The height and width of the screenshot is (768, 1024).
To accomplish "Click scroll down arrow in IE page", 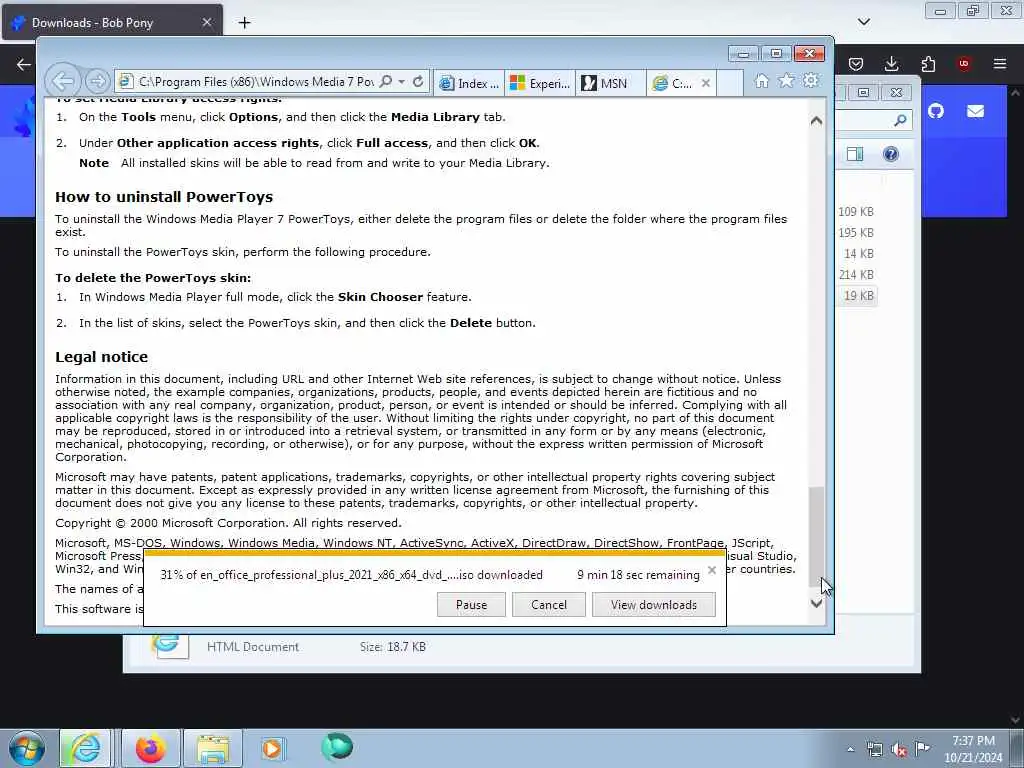I will coord(816,603).
